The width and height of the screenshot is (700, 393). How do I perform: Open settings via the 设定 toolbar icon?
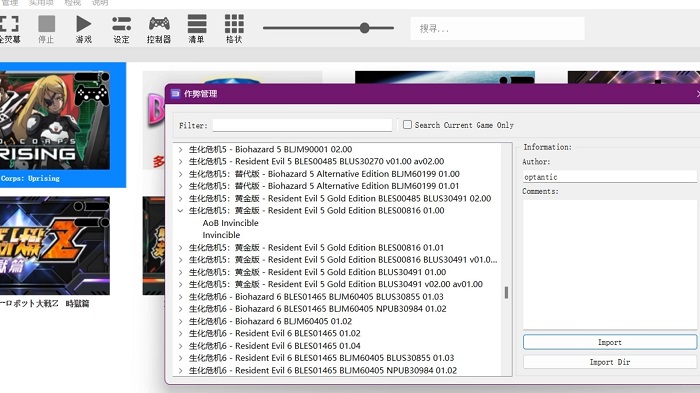click(121, 24)
